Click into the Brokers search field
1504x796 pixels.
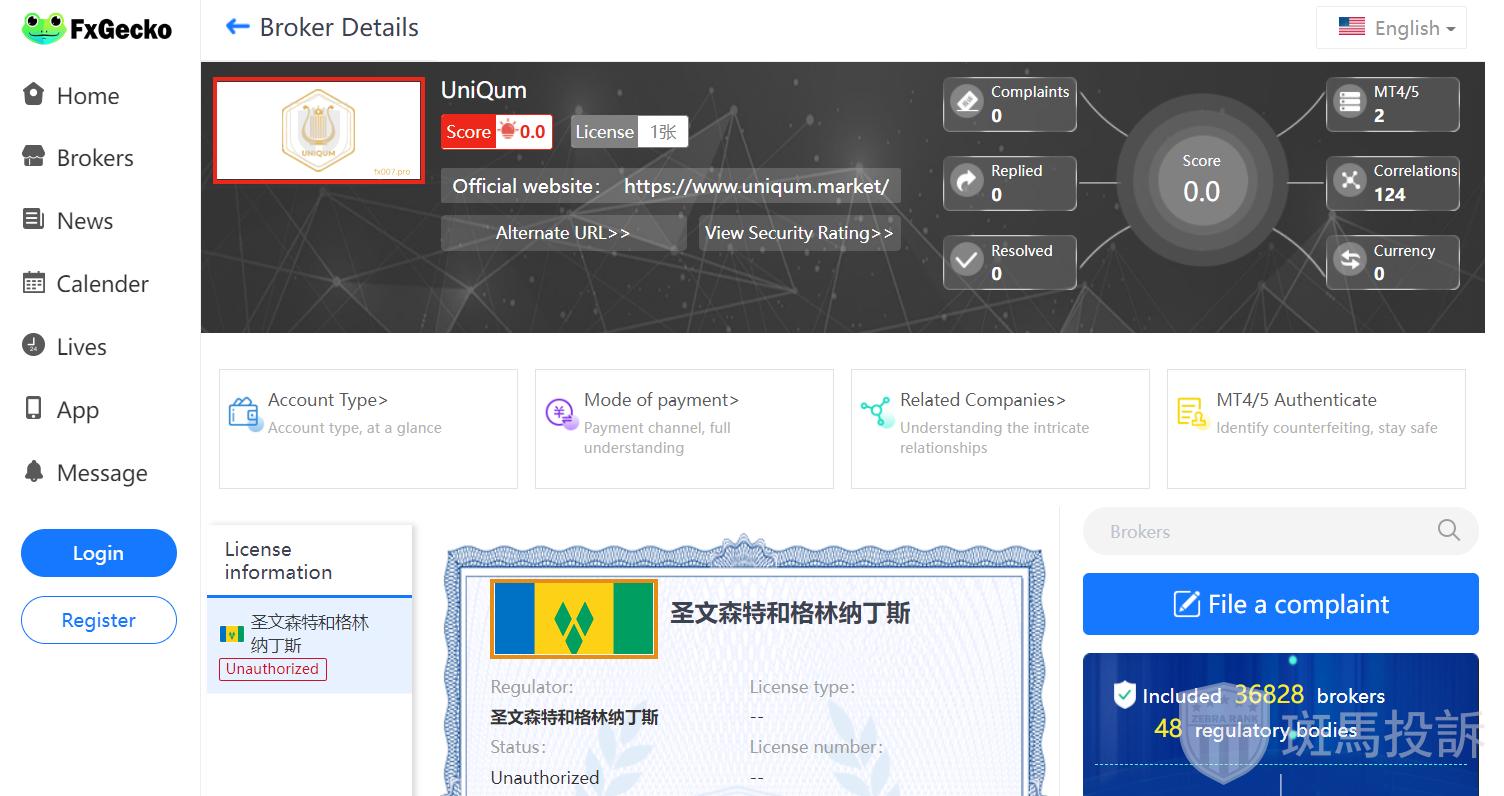1260,531
